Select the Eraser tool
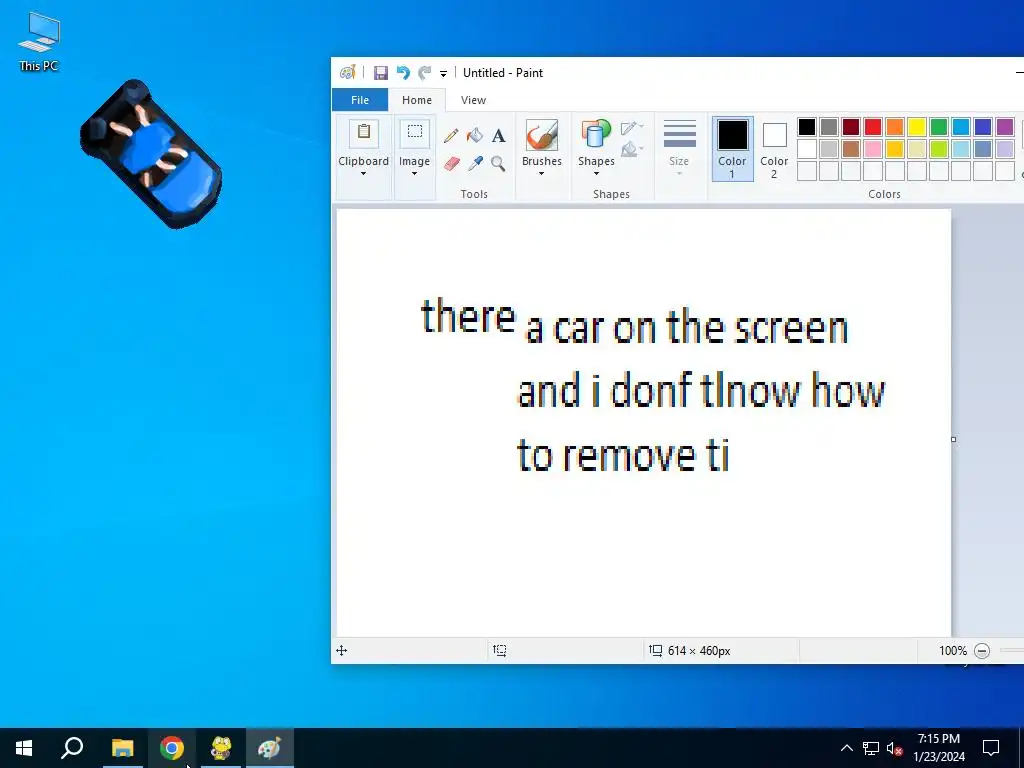The width and height of the screenshot is (1024, 768). pyautogui.click(x=451, y=163)
